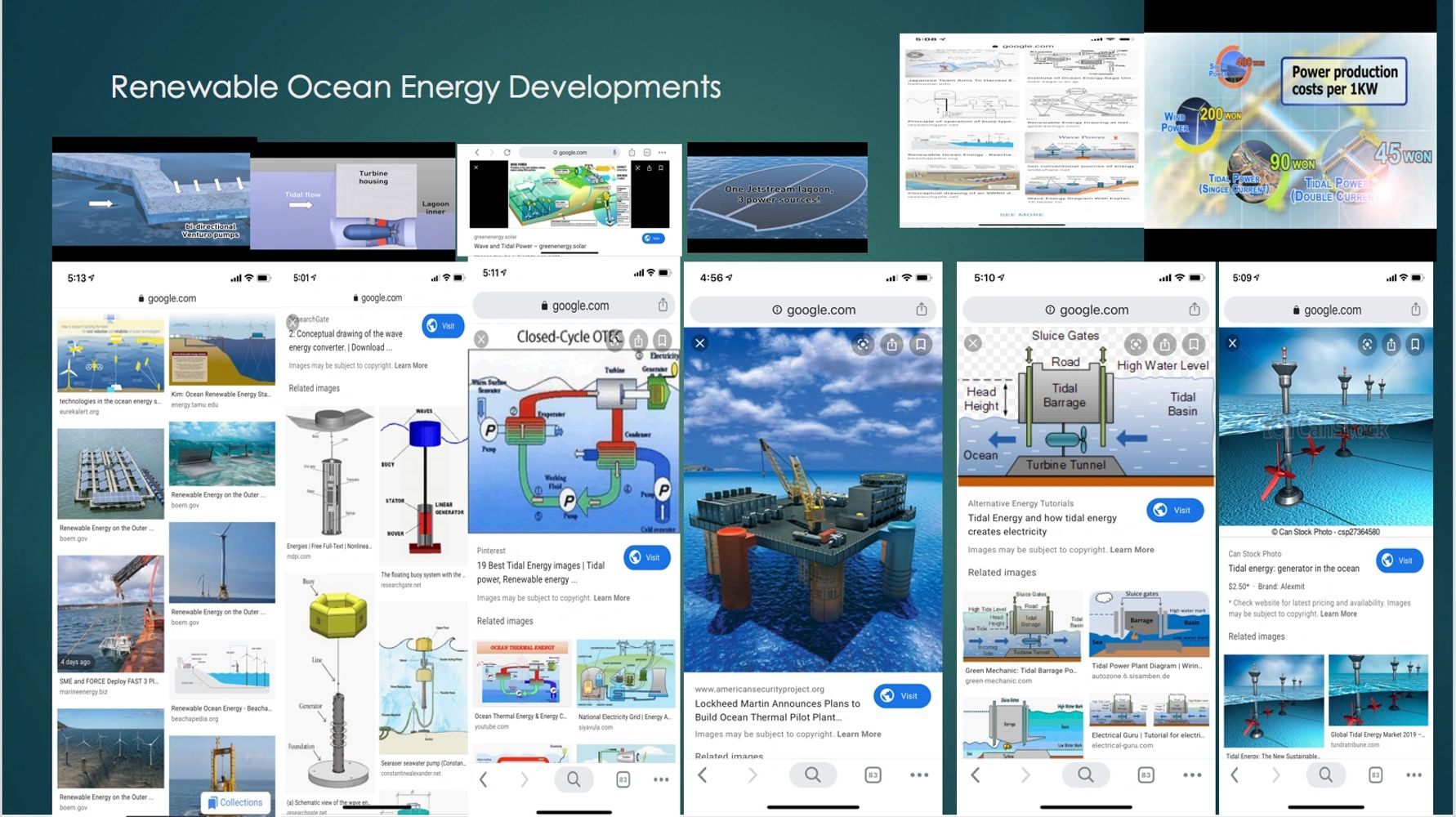Click Visit button for Lockheed Martin article
This screenshot has height=817, width=1456.
tap(901, 696)
